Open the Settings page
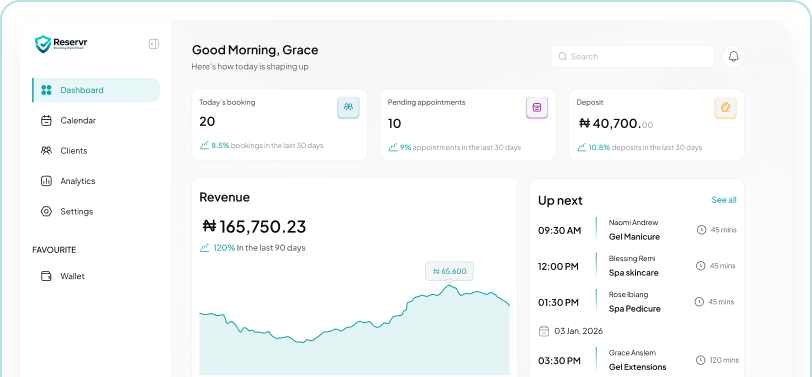This screenshot has width=812, height=377. tap(96, 211)
